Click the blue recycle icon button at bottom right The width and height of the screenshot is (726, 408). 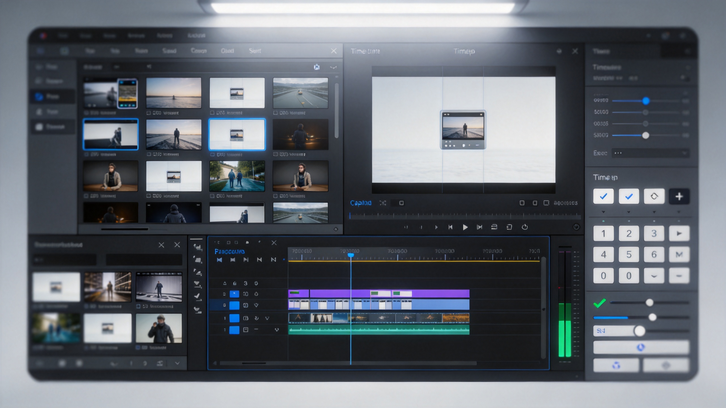pyautogui.click(x=616, y=365)
